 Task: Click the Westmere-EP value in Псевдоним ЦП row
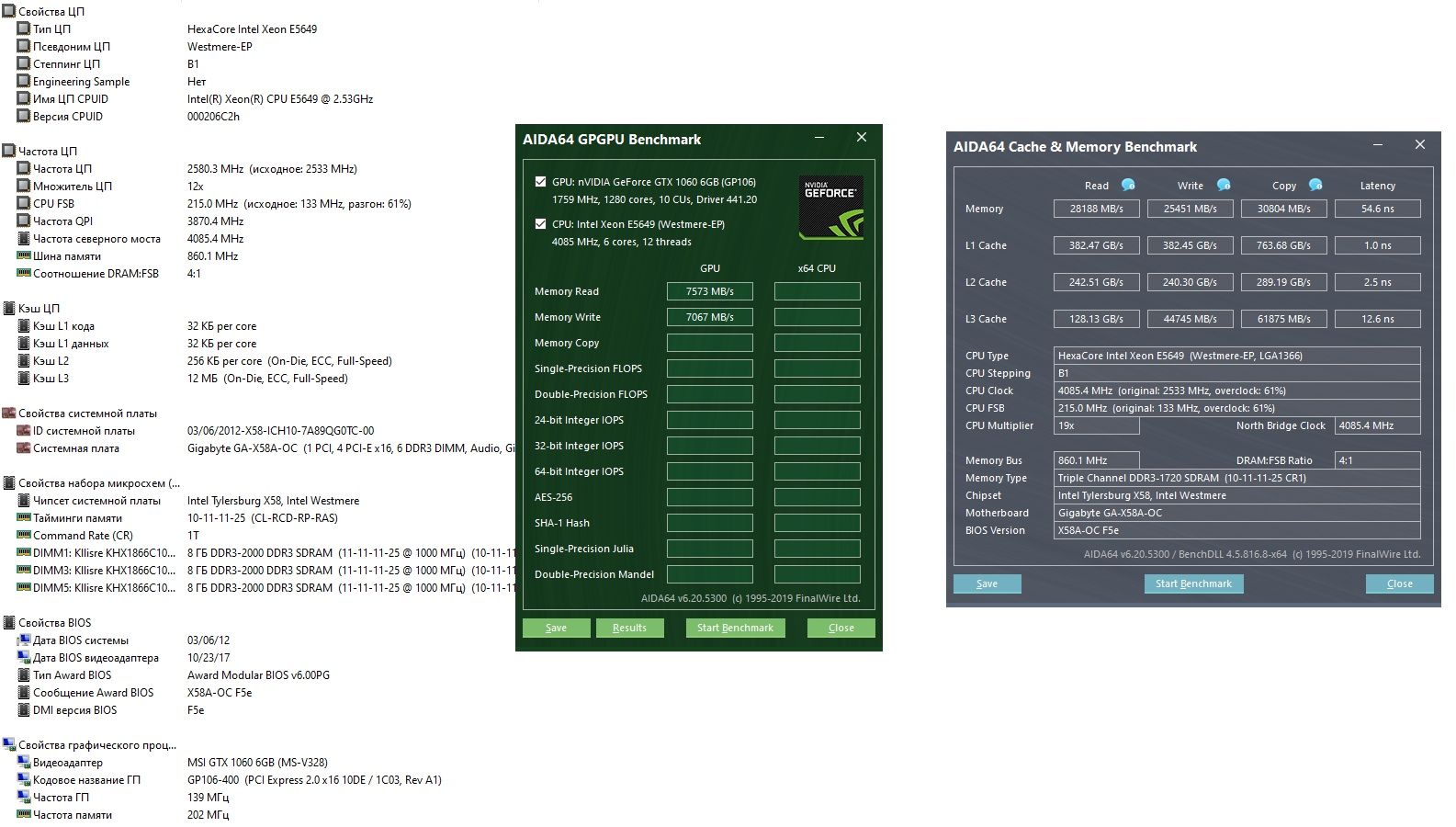[x=220, y=46]
